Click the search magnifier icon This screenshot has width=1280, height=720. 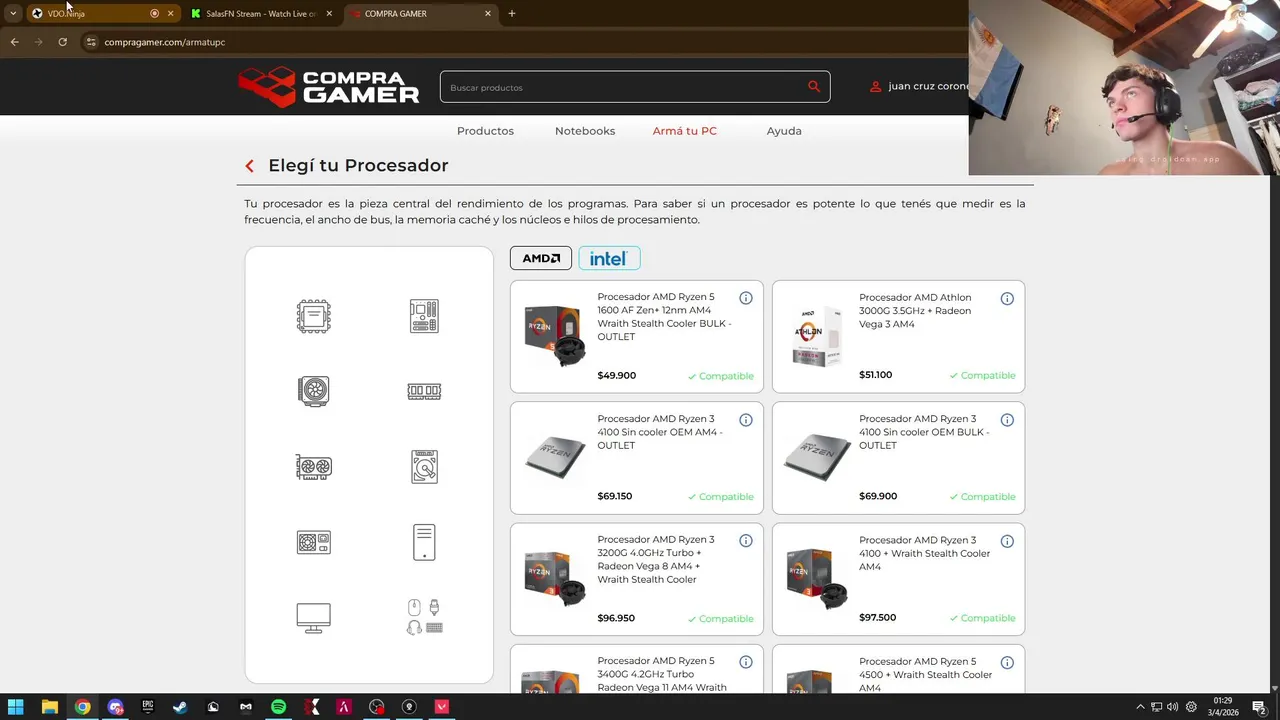(x=814, y=87)
